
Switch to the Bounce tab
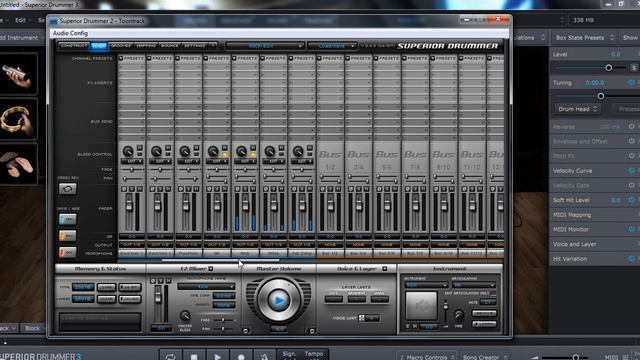[x=170, y=46]
